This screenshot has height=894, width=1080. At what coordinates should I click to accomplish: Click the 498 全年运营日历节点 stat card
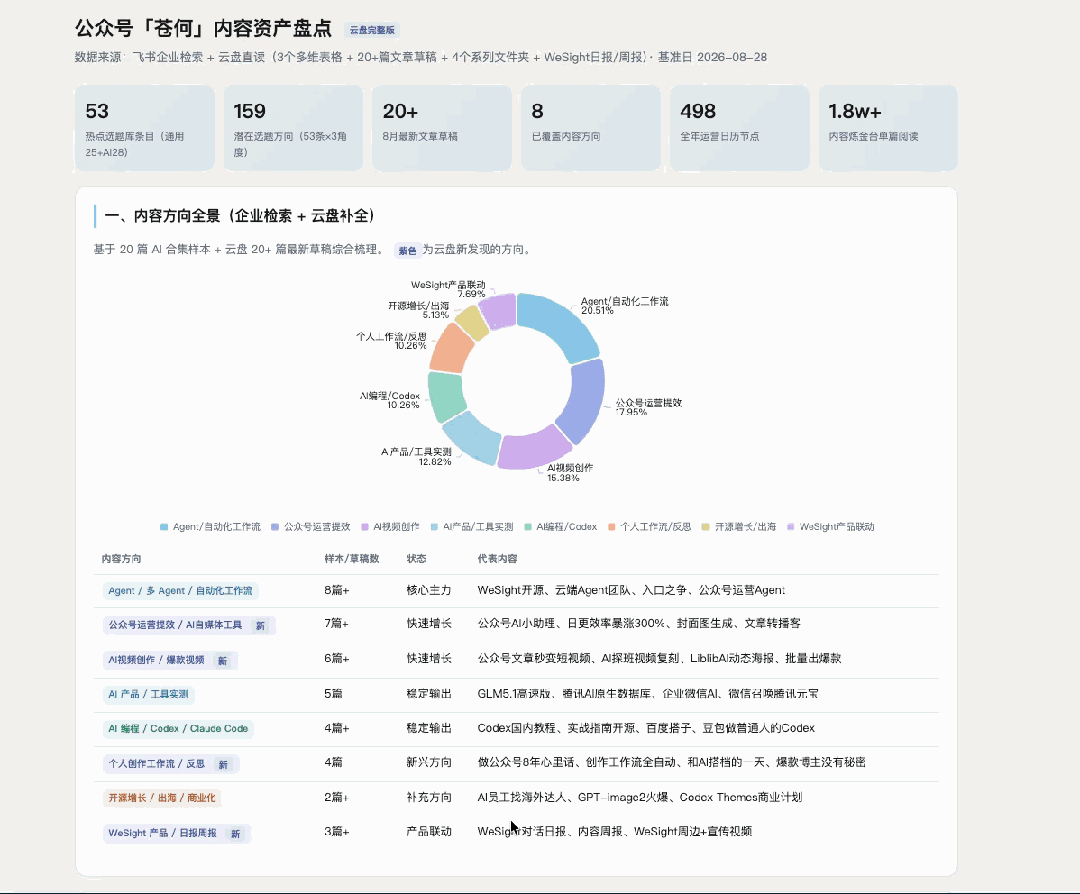click(x=740, y=128)
